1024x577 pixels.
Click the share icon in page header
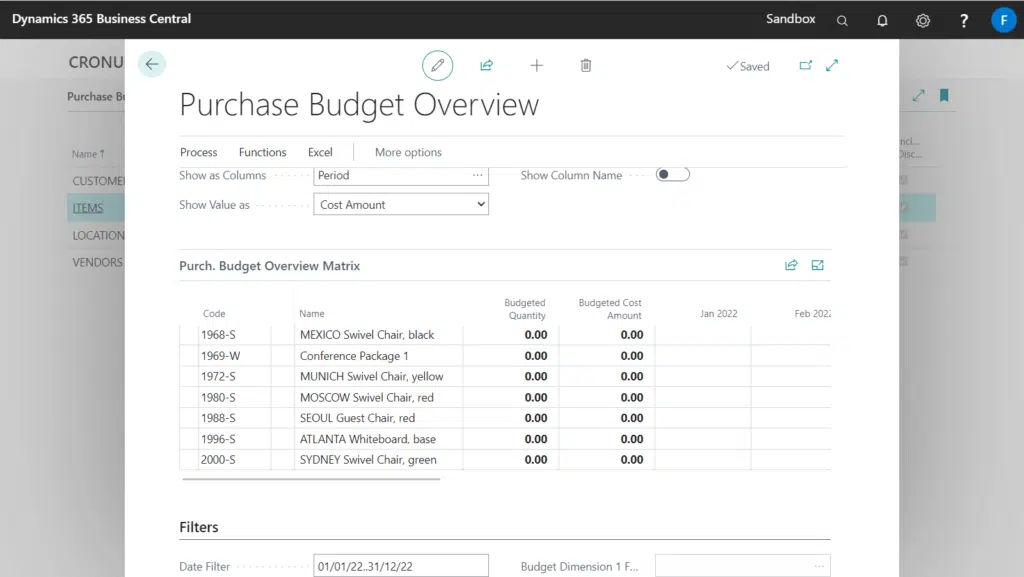[487, 66]
